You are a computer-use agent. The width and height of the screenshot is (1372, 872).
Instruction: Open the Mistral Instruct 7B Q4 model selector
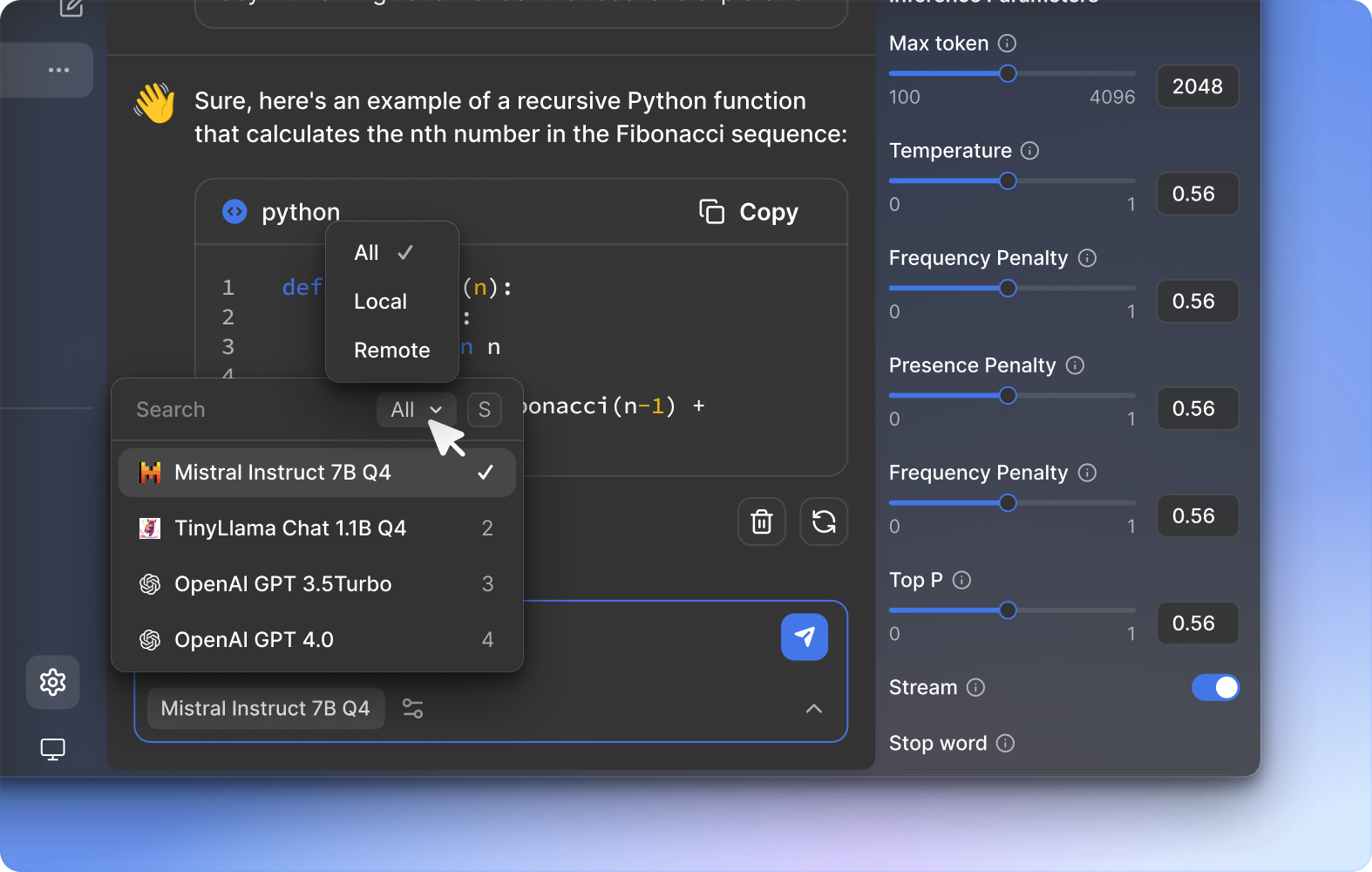pyautogui.click(x=265, y=708)
